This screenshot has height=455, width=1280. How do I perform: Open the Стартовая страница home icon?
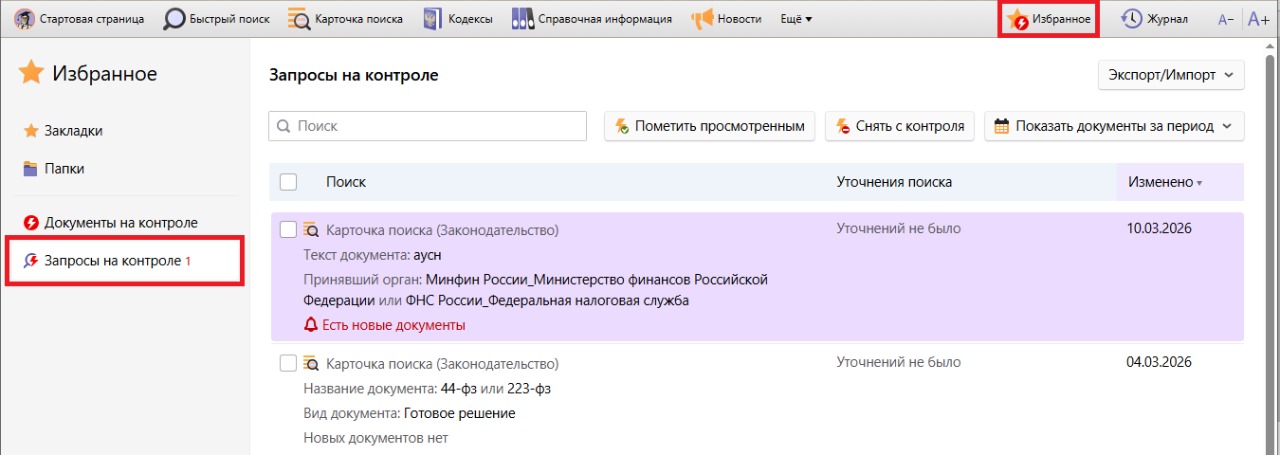click(24, 19)
